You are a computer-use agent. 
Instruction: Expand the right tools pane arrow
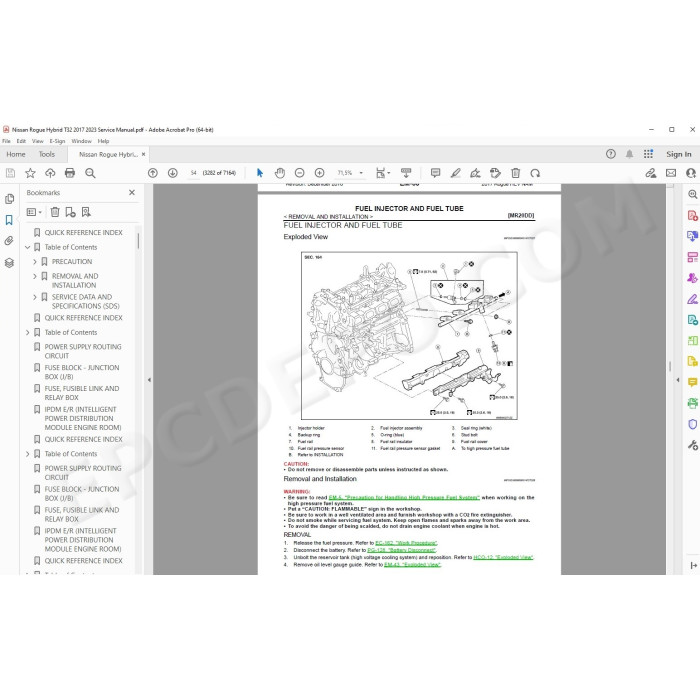[x=678, y=380]
